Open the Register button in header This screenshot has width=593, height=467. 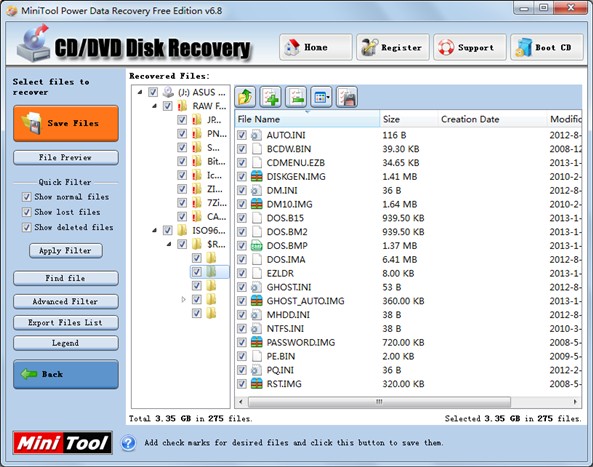pyautogui.click(x=393, y=47)
